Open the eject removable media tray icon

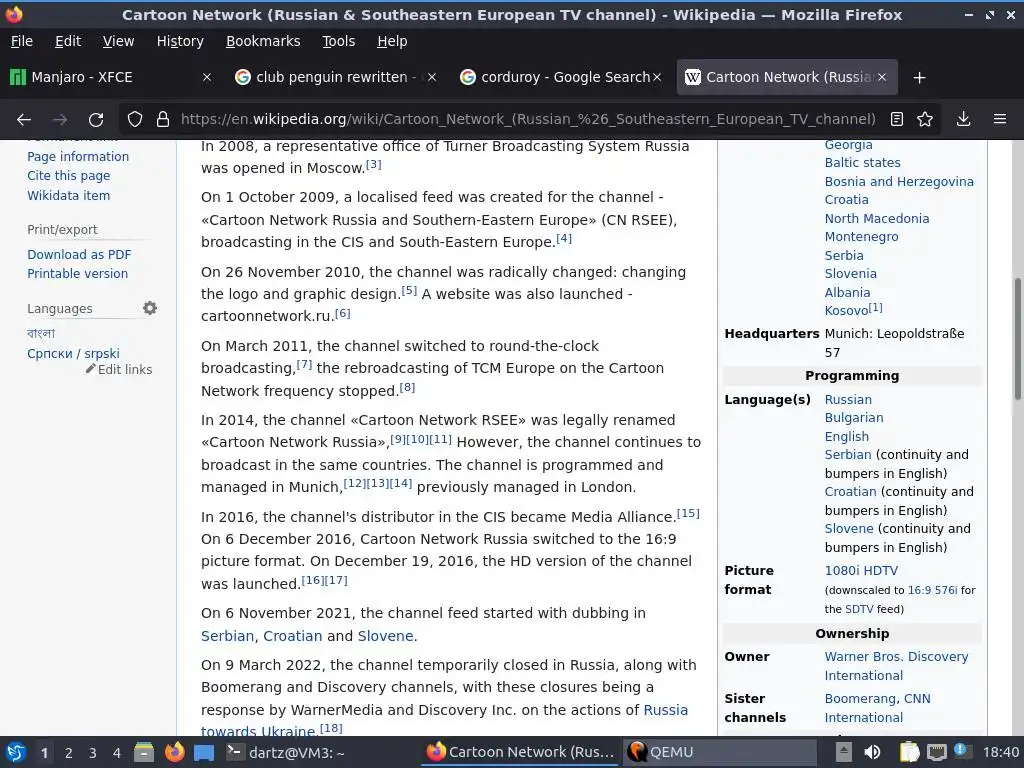click(x=844, y=752)
